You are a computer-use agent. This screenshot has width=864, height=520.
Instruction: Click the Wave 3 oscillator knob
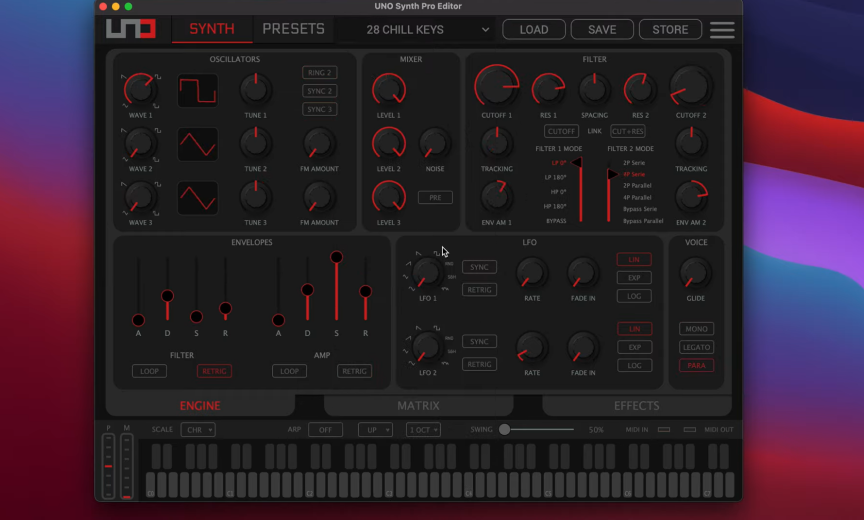(x=140, y=197)
